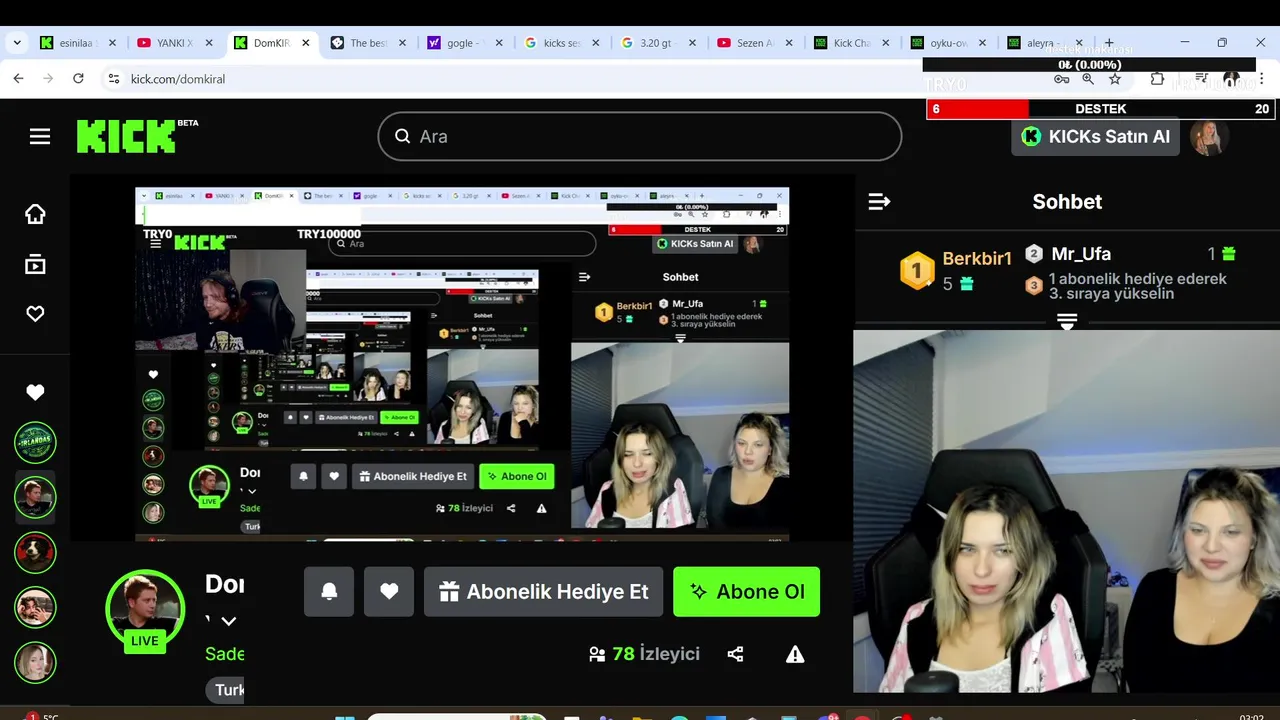
Task: Switch to the 'kicks ses' Google tab
Action: coord(562,43)
